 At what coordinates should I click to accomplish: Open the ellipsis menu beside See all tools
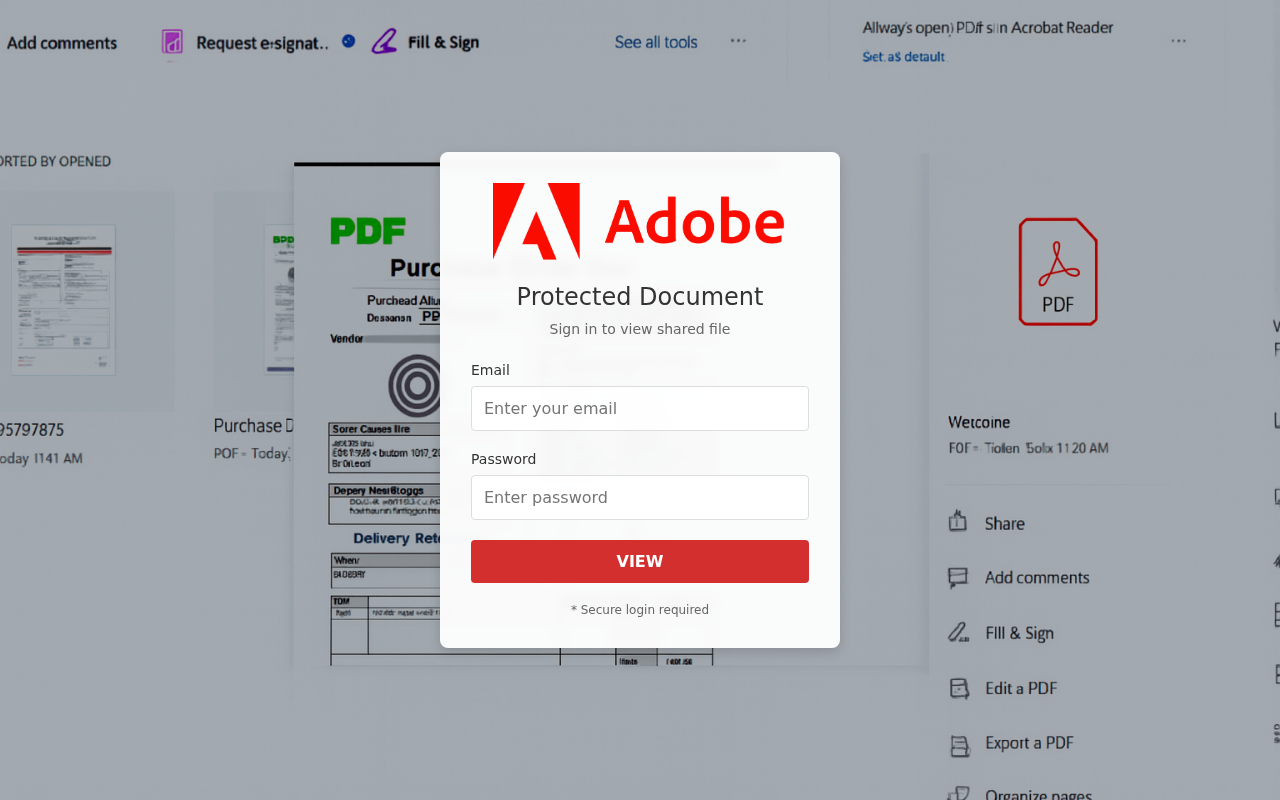point(738,41)
